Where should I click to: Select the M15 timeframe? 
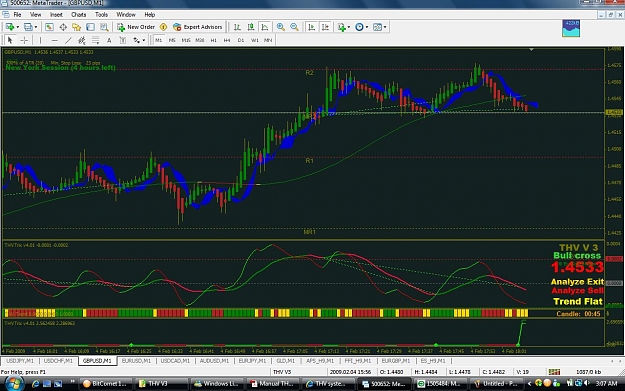pyautogui.click(x=186, y=40)
